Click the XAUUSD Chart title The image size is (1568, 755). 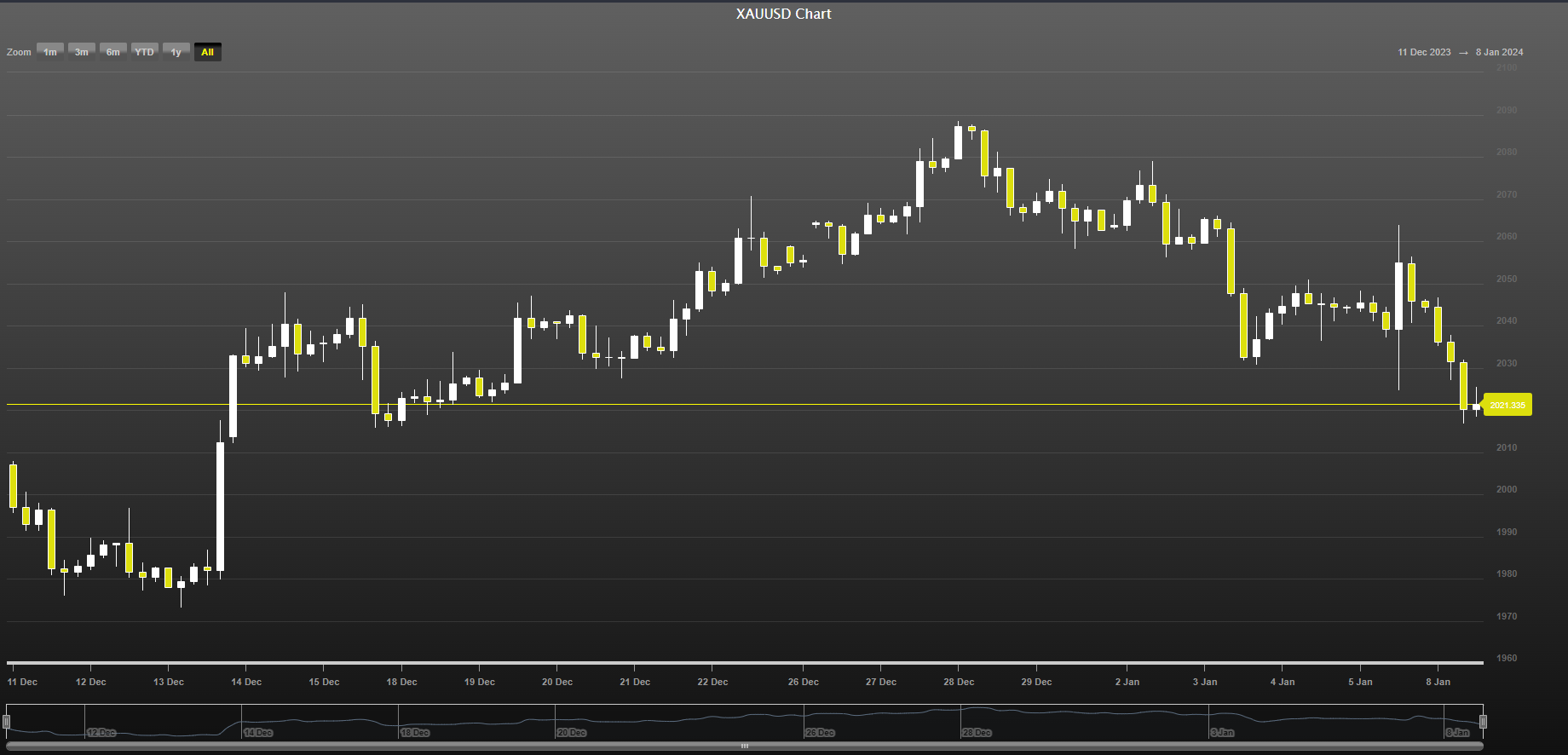point(784,14)
